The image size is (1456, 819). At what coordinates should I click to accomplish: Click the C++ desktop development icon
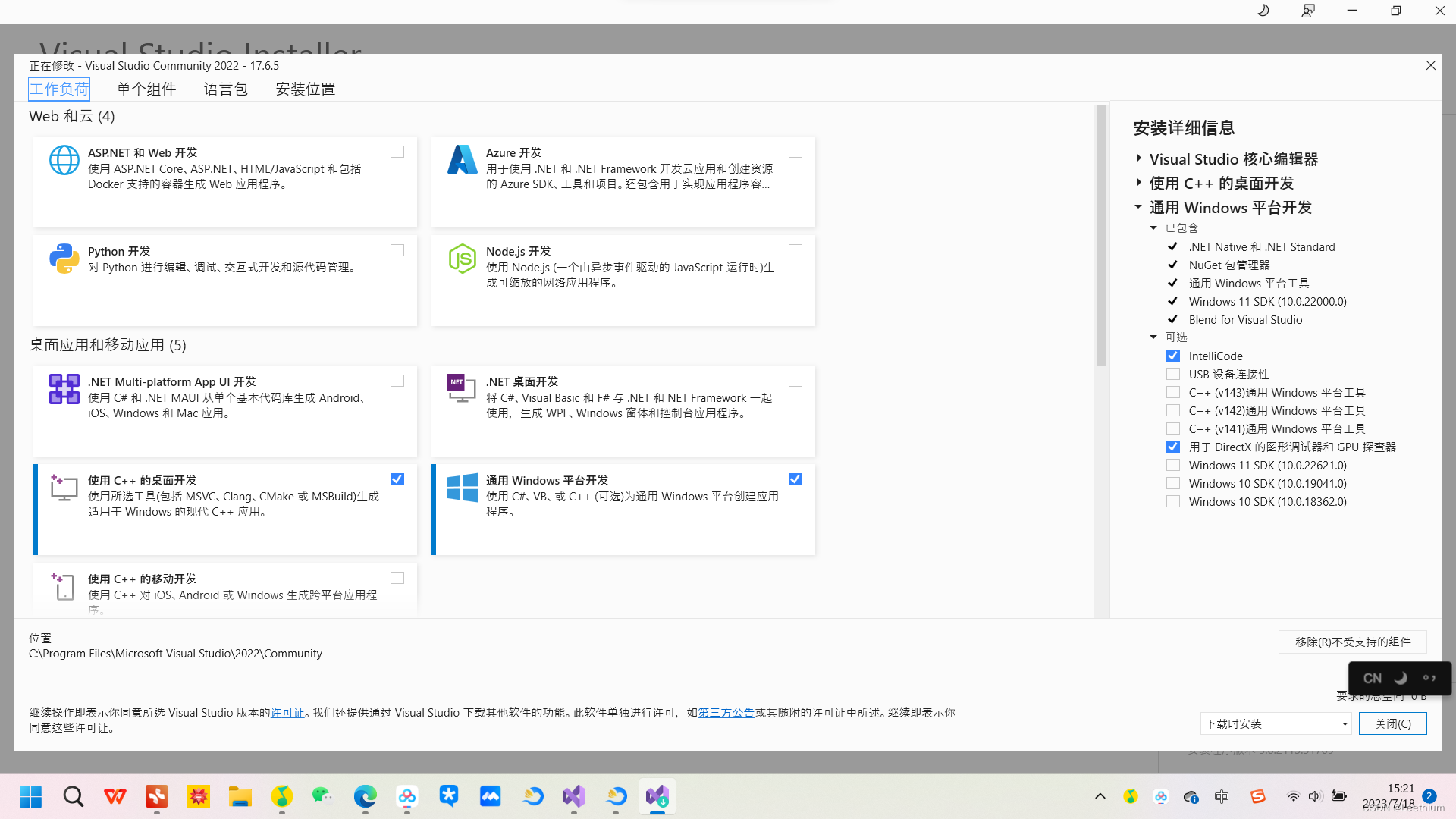[x=64, y=488]
